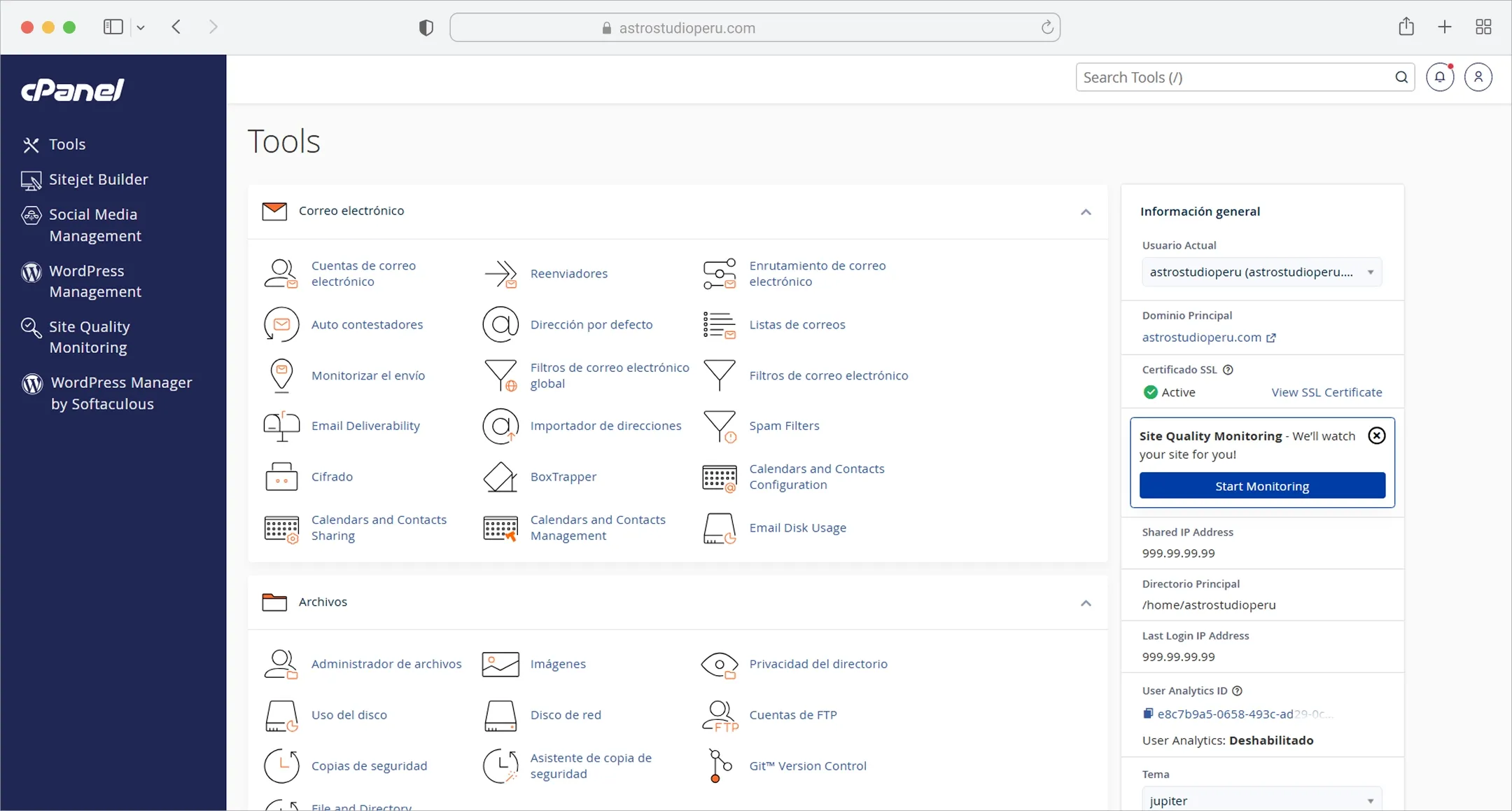1512x811 pixels.
Task: Collapse the Correo electrónico section
Action: pyautogui.click(x=1086, y=212)
